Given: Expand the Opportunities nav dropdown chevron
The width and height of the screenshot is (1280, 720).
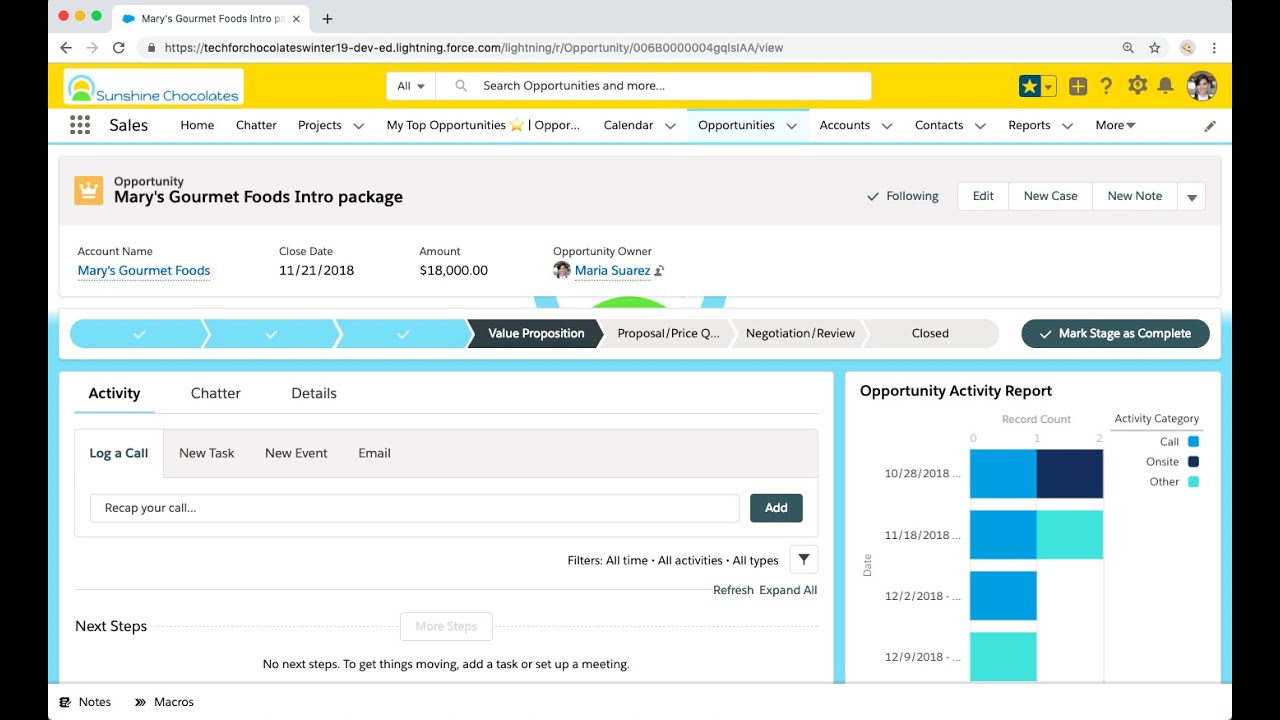Looking at the screenshot, I should [x=792, y=126].
